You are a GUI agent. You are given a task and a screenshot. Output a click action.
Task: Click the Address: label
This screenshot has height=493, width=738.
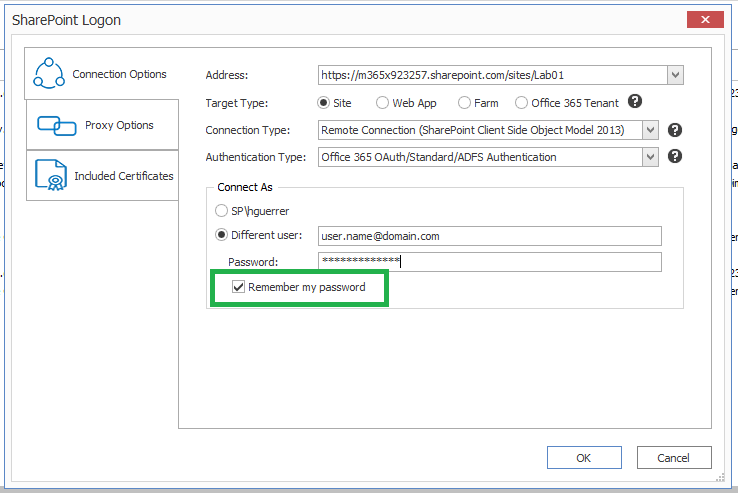(226, 75)
